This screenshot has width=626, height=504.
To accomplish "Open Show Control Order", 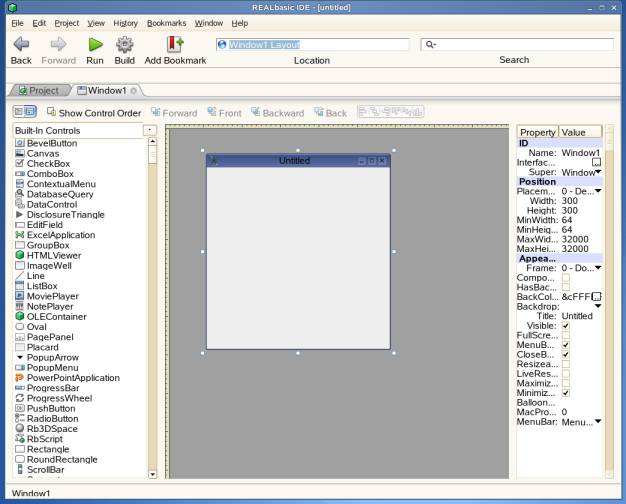I will point(94,113).
